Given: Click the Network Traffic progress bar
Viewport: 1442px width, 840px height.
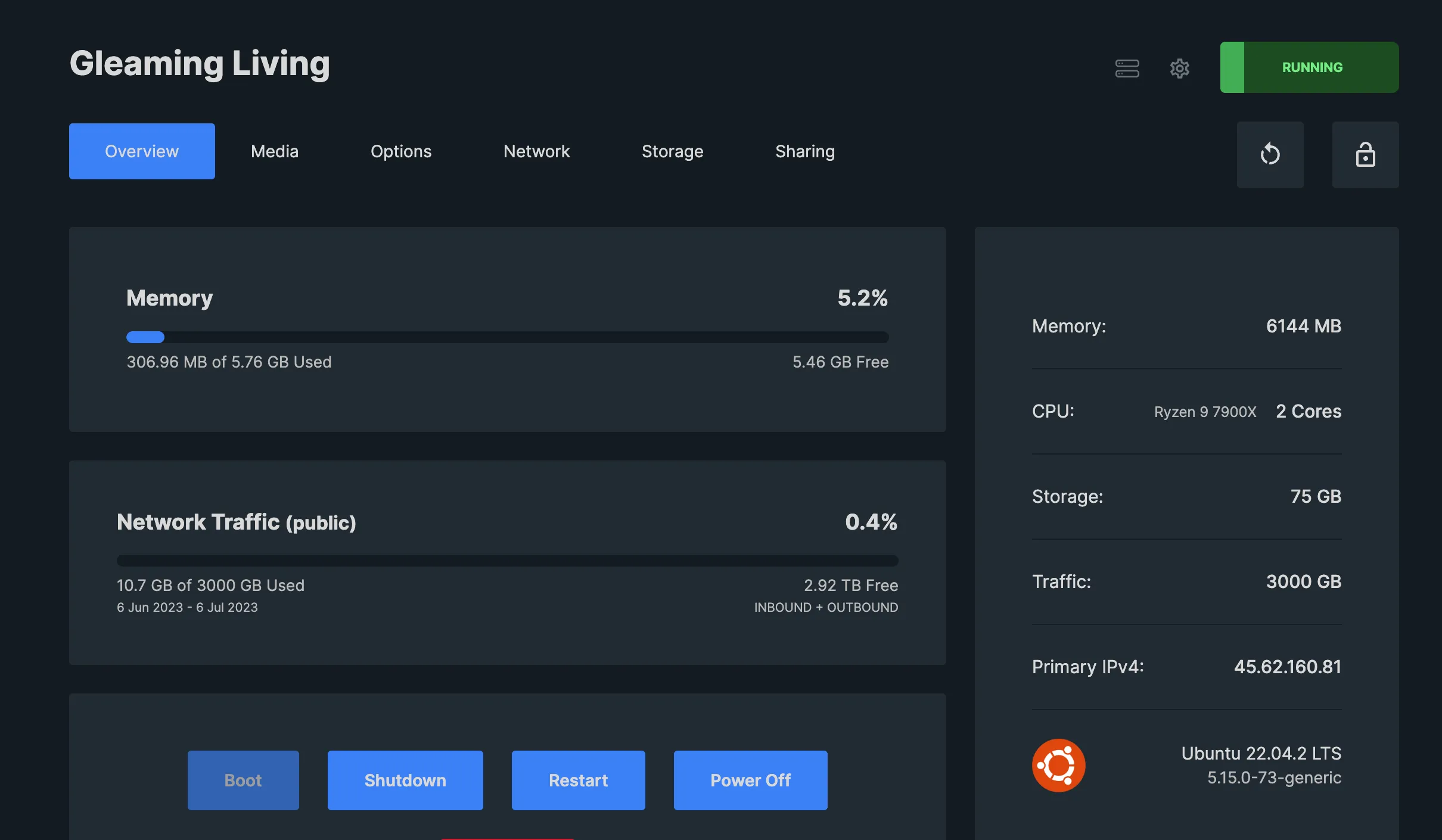Looking at the screenshot, I should 507,561.
